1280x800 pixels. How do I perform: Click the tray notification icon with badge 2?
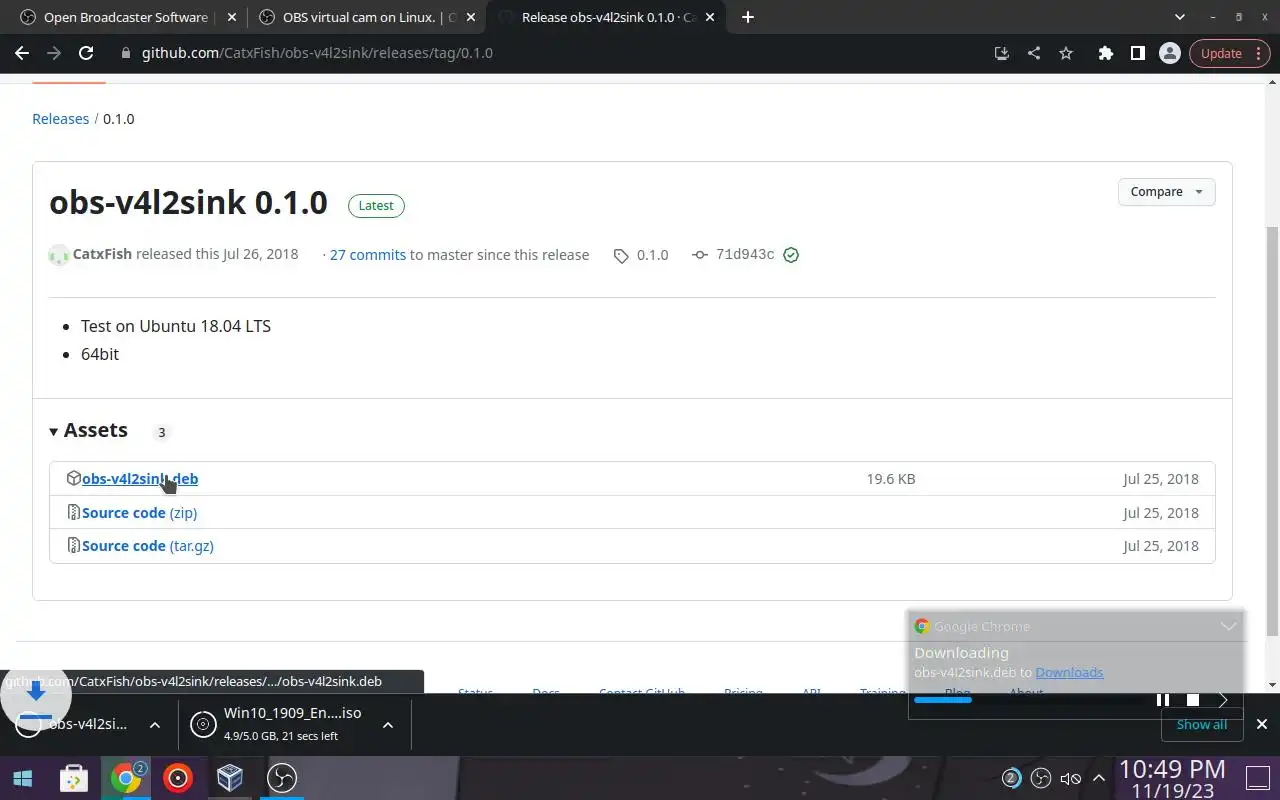(x=1011, y=778)
